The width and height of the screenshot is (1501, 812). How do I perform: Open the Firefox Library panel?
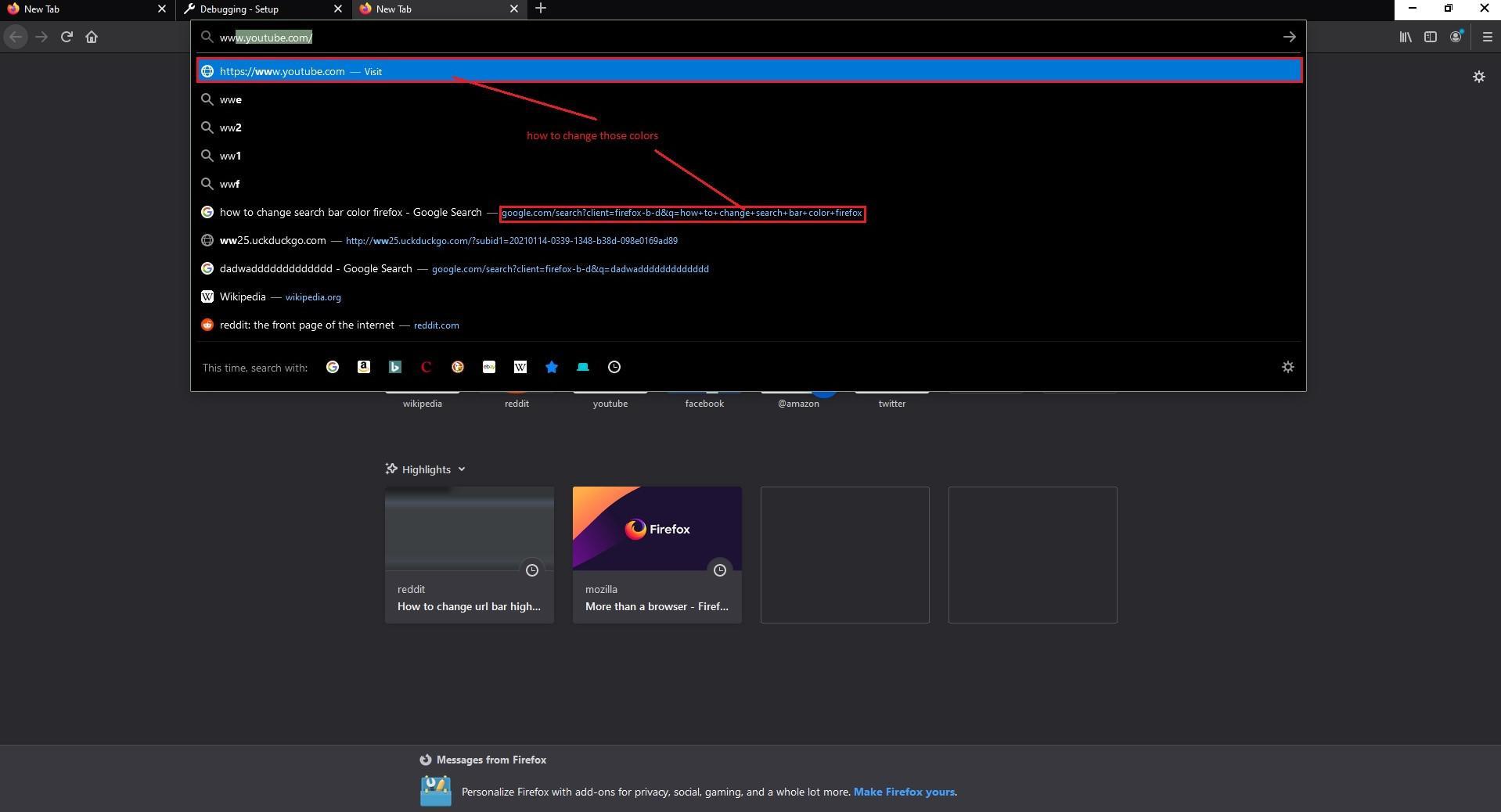tap(1404, 37)
